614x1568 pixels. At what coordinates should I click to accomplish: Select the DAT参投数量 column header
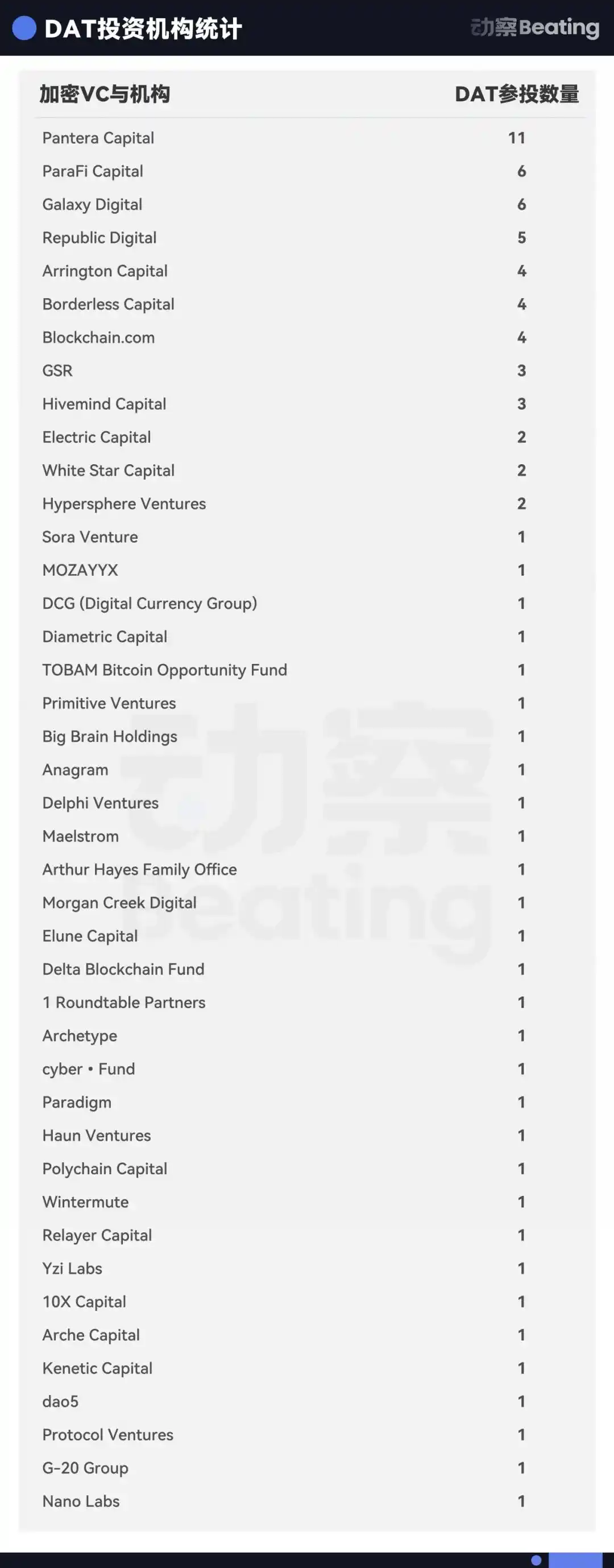(x=517, y=94)
